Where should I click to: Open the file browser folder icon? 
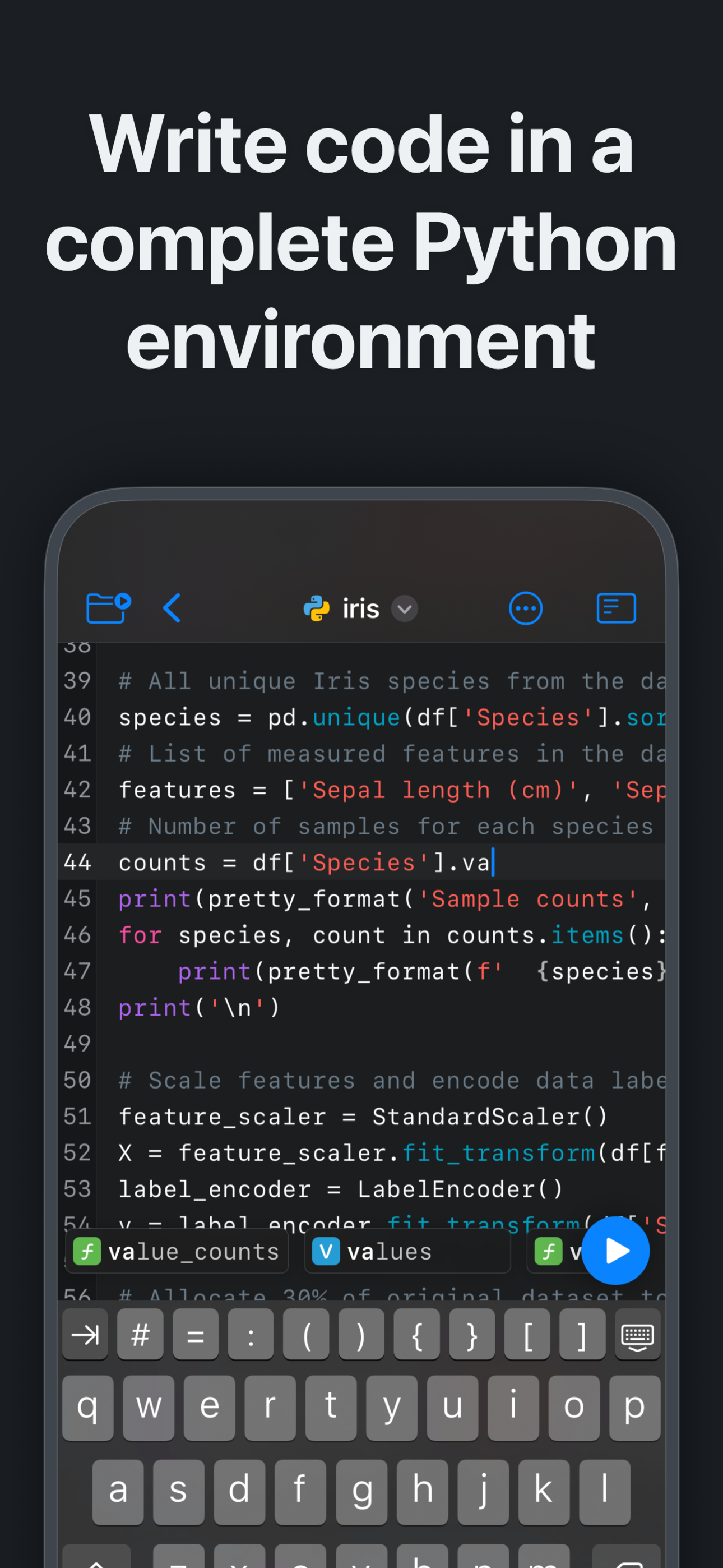pyautogui.click(x=109, y=608)
